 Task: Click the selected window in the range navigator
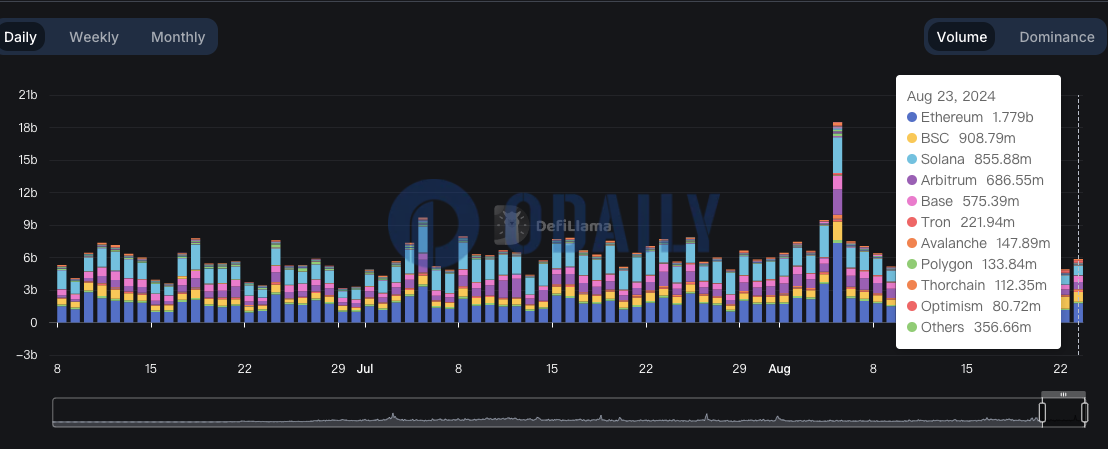point(1063,412)
